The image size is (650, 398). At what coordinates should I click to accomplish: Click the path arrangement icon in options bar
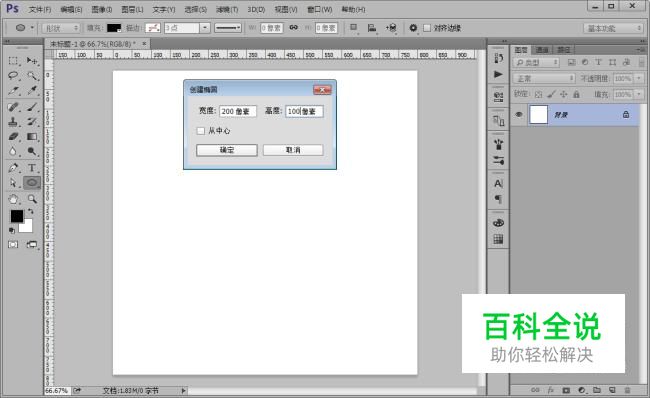(391, 28)
